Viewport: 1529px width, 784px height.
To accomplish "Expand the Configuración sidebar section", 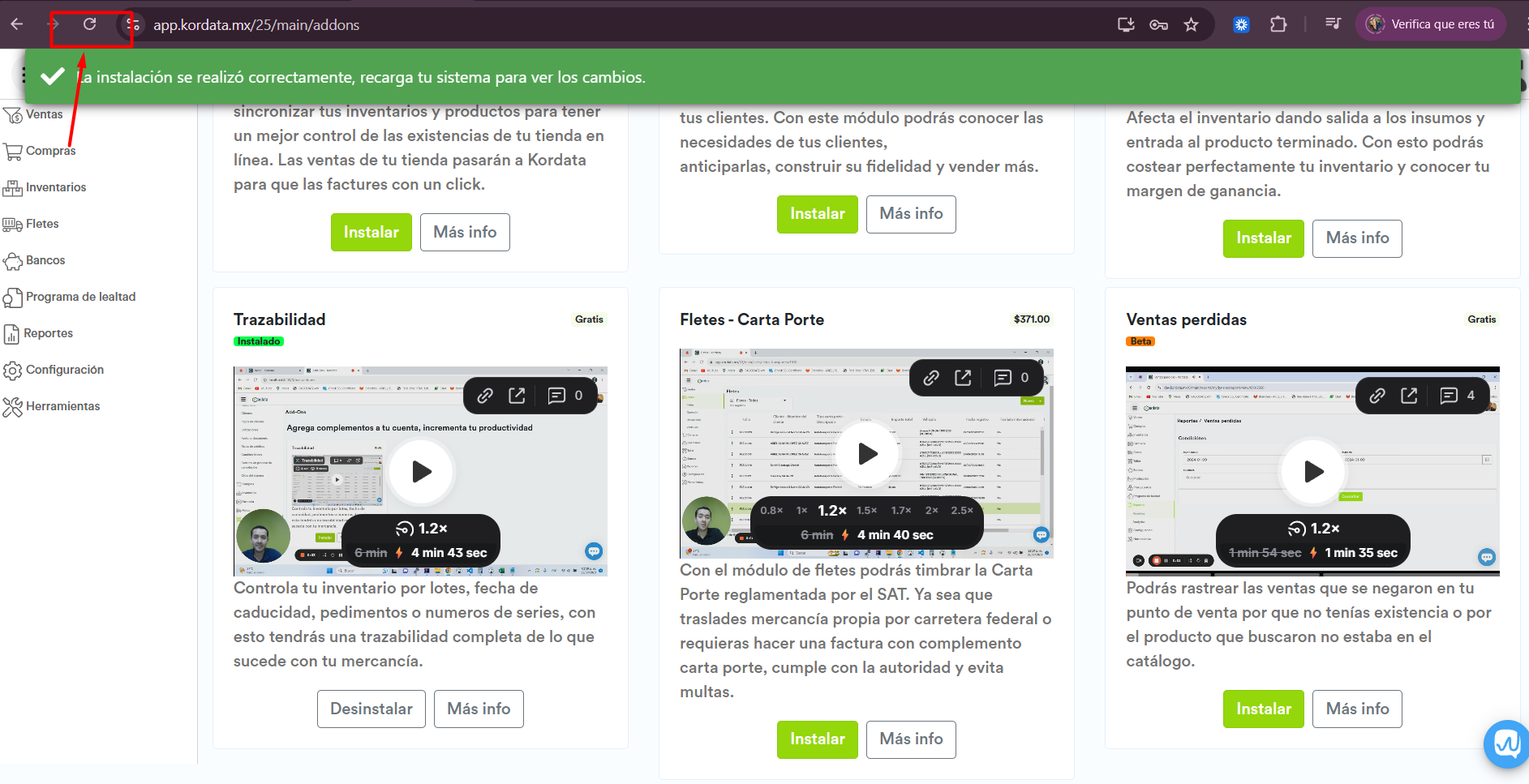I will (x=64, y=370).
